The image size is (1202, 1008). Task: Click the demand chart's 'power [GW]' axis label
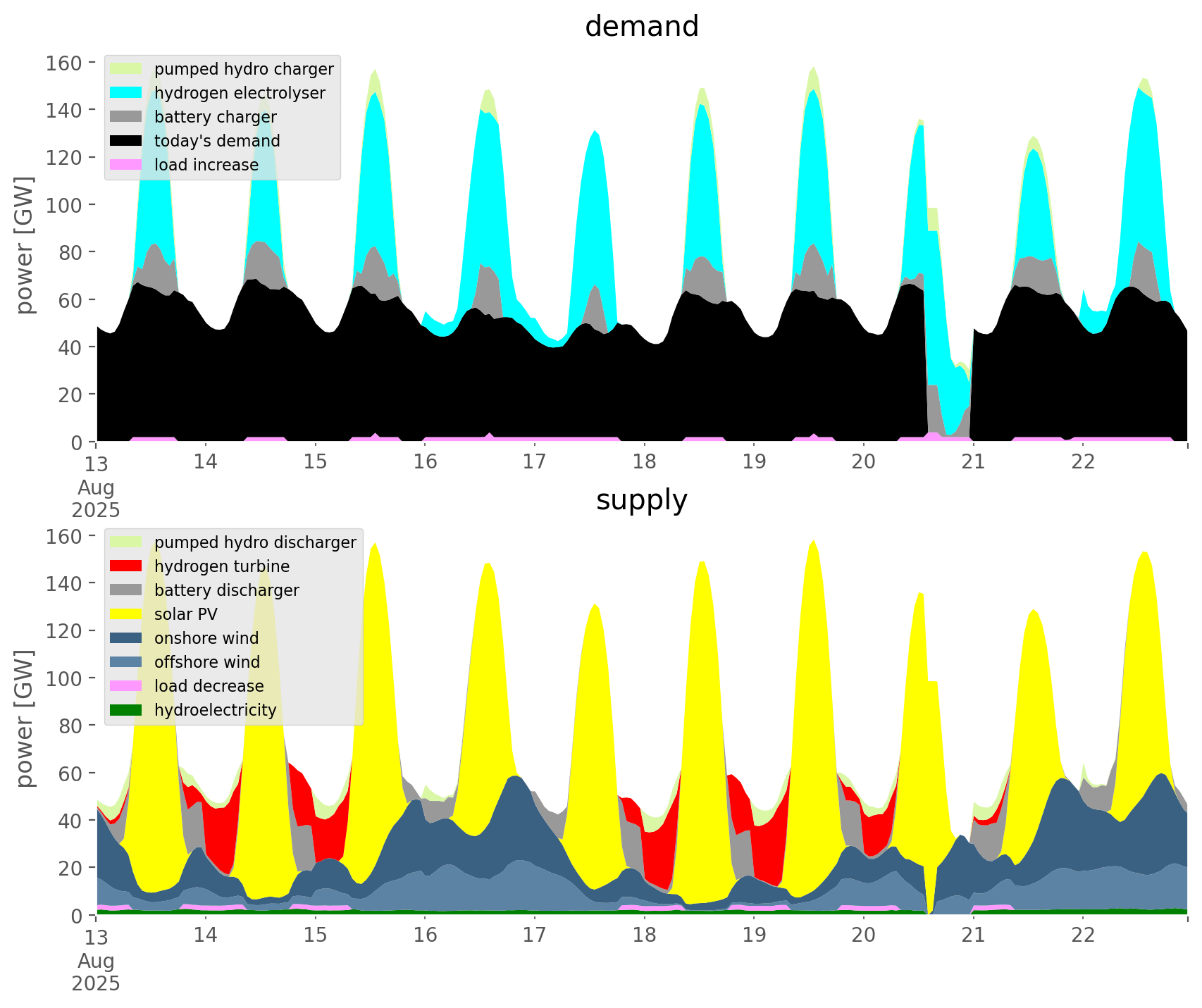click(x=25, y=245)
